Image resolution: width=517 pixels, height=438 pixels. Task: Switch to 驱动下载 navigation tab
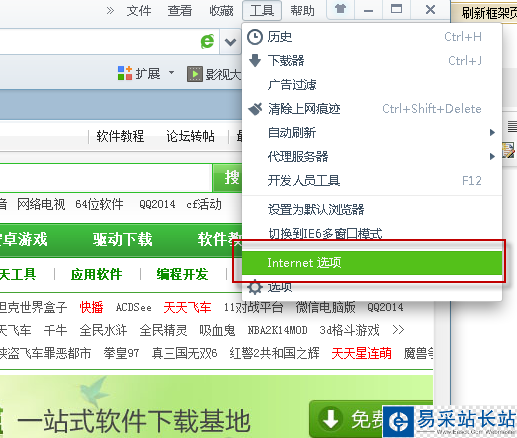[122, 240]
